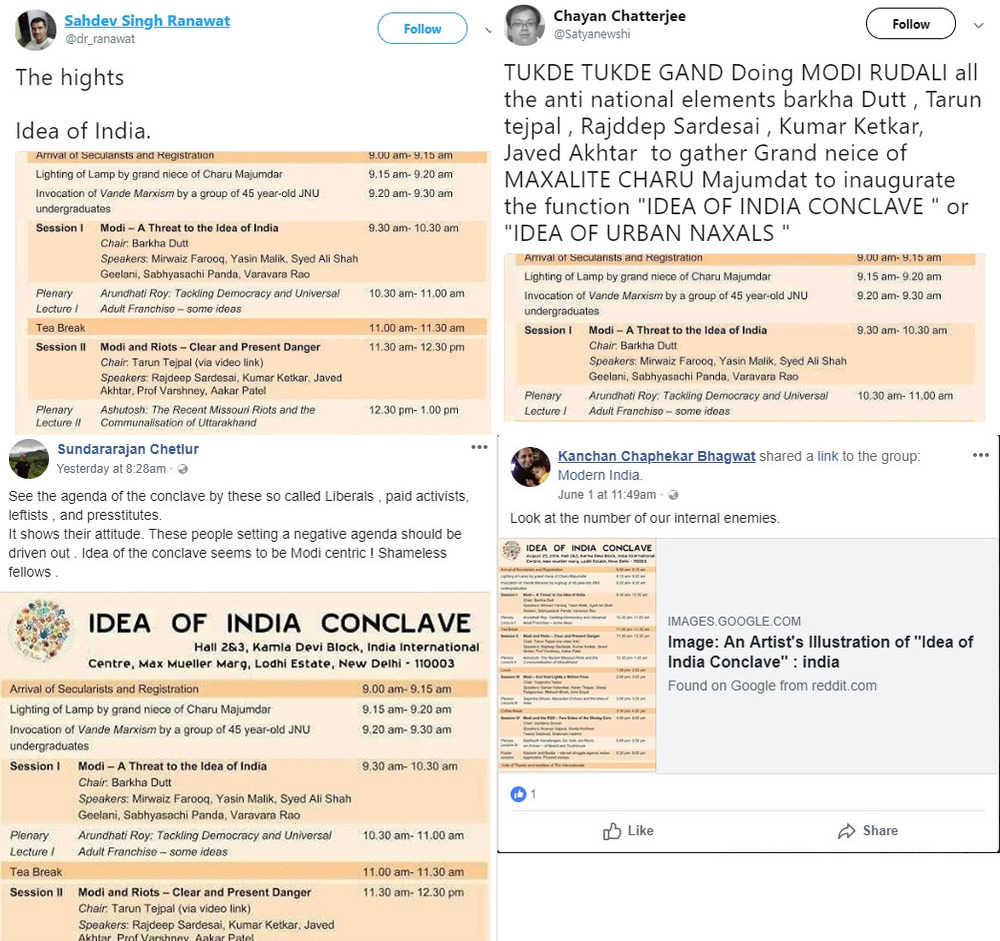The image size is (1000, 941).
Task: Follow Sahdev Singh Ranawat
Action: (x=422, y=29)
